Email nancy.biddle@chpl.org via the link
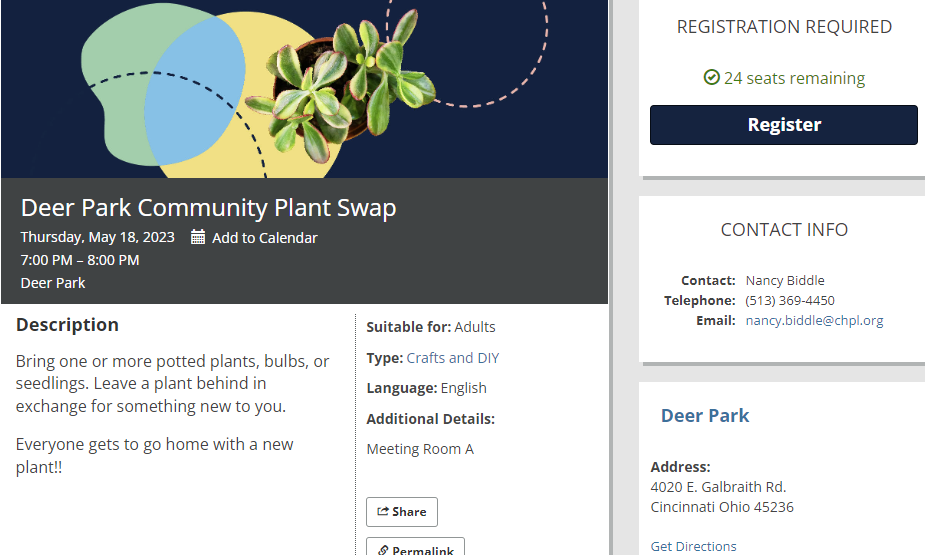Viewport: 925px width, 555px height. click(814, 321)
